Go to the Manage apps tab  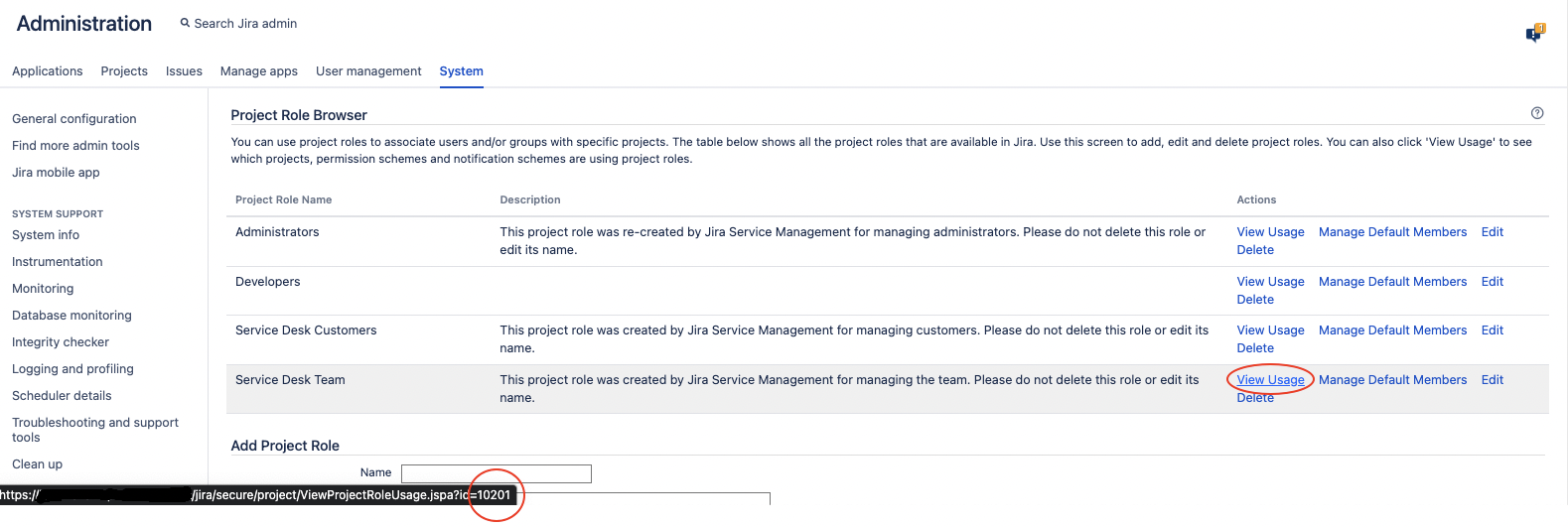(x=259, y=71)
